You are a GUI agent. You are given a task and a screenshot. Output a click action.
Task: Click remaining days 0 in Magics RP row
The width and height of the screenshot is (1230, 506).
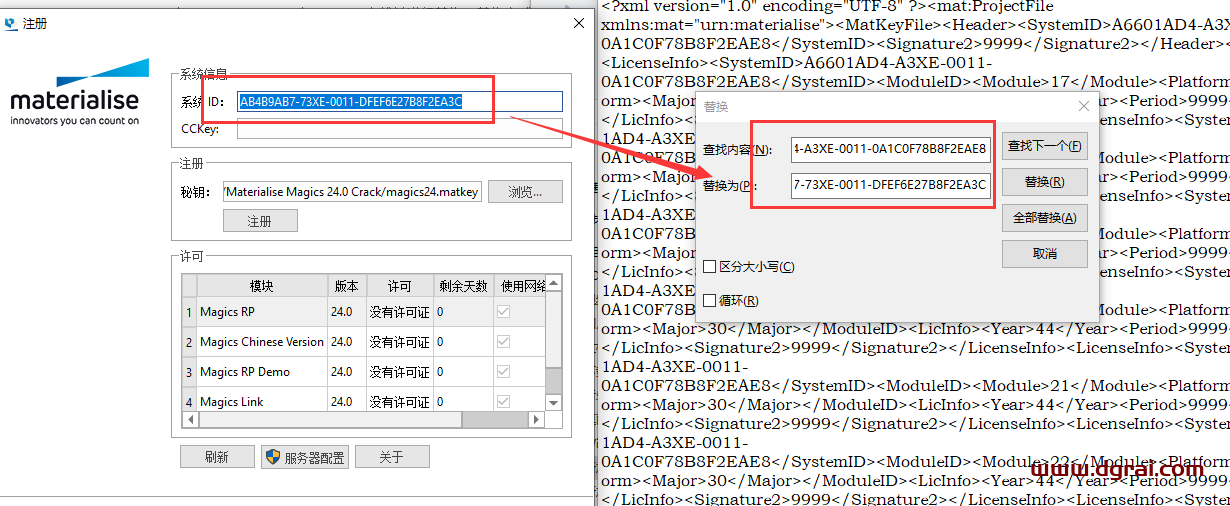pyautogui.click(x=464, y=312)
